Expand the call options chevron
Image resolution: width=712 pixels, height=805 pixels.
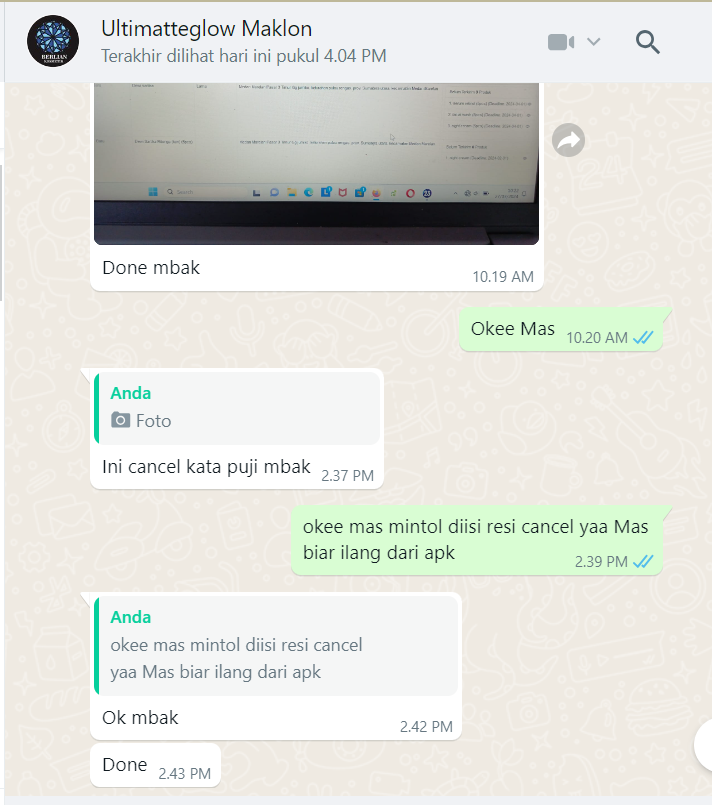[593, 42]
